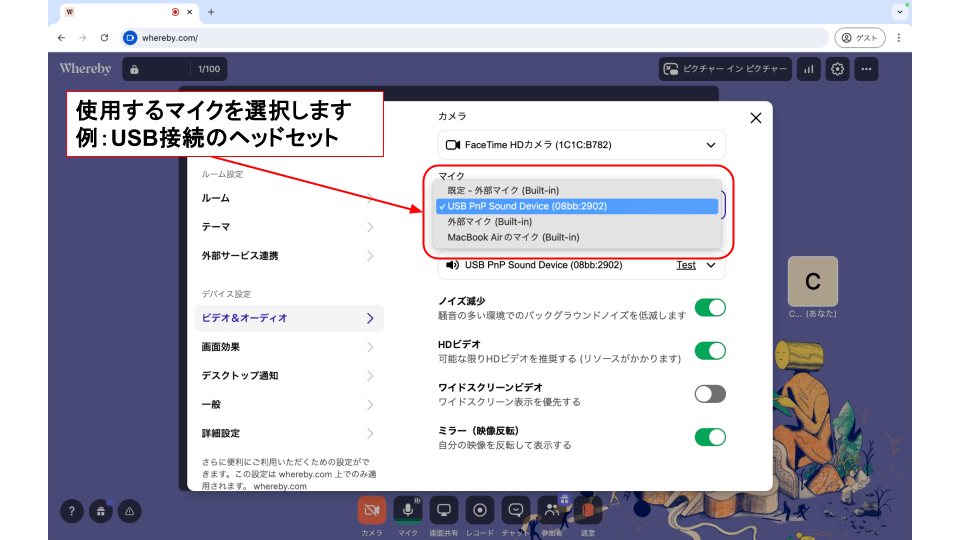Screen dimensions: 960x540
Task: Toggle the ミラー（映像反転） switch
Action: (x=710, y=437)
